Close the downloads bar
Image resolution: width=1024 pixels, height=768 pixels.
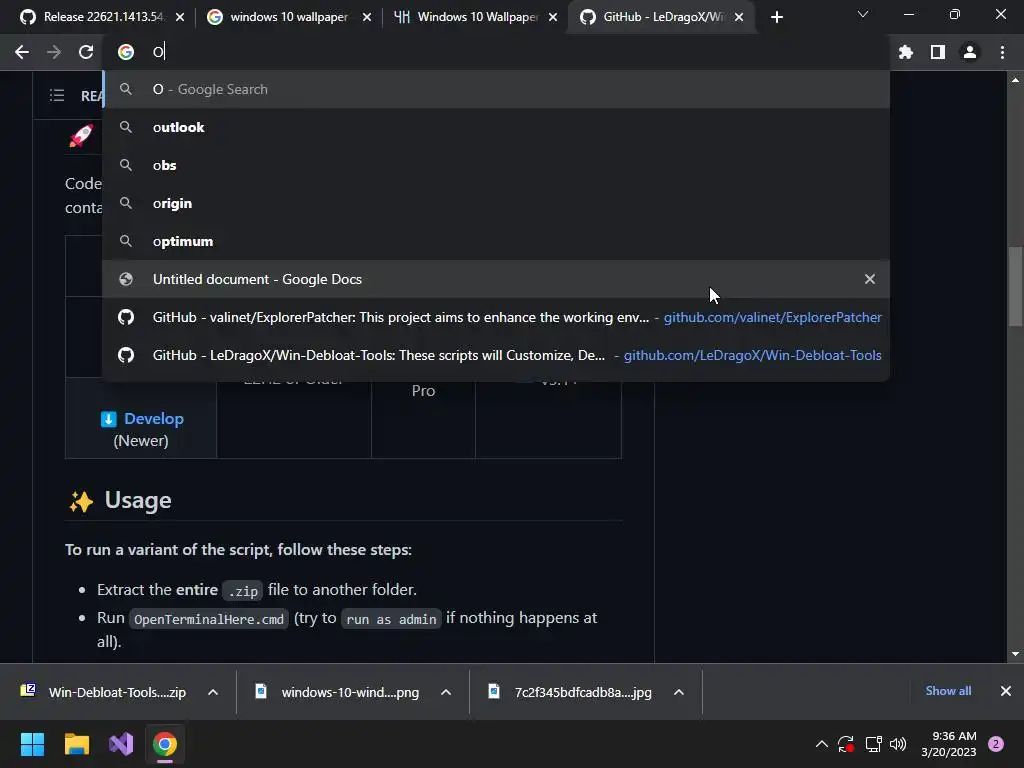[1006, 691]
